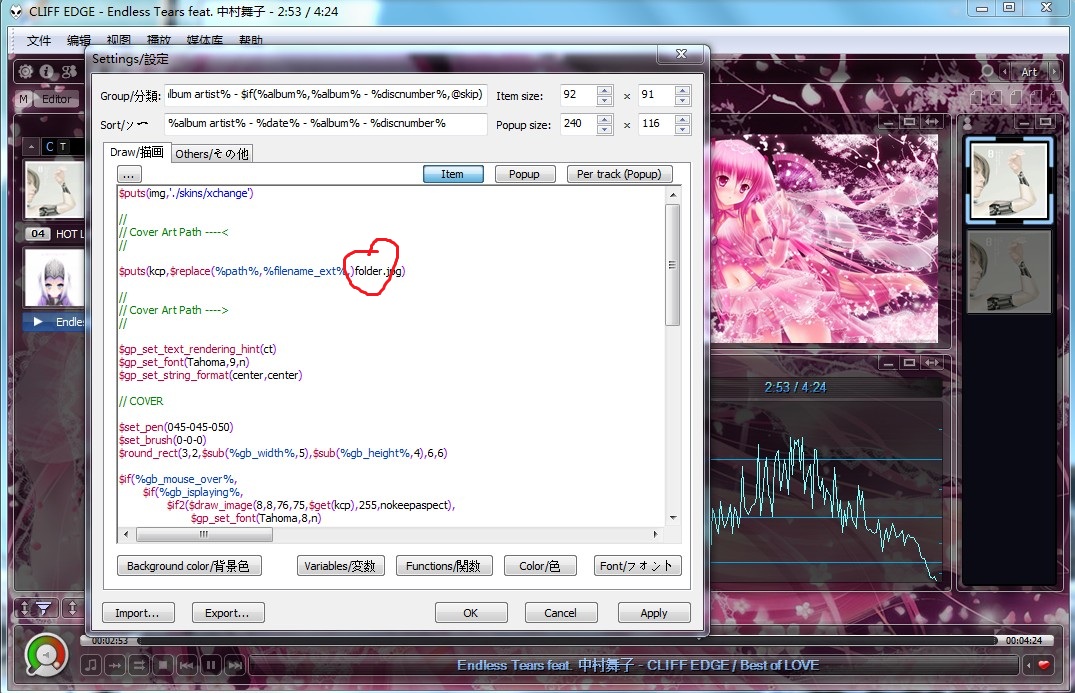Select the first album cover in playlist
Viewport: 1075px width, 693px height.
pyautogui.click(x=53, y=190)
